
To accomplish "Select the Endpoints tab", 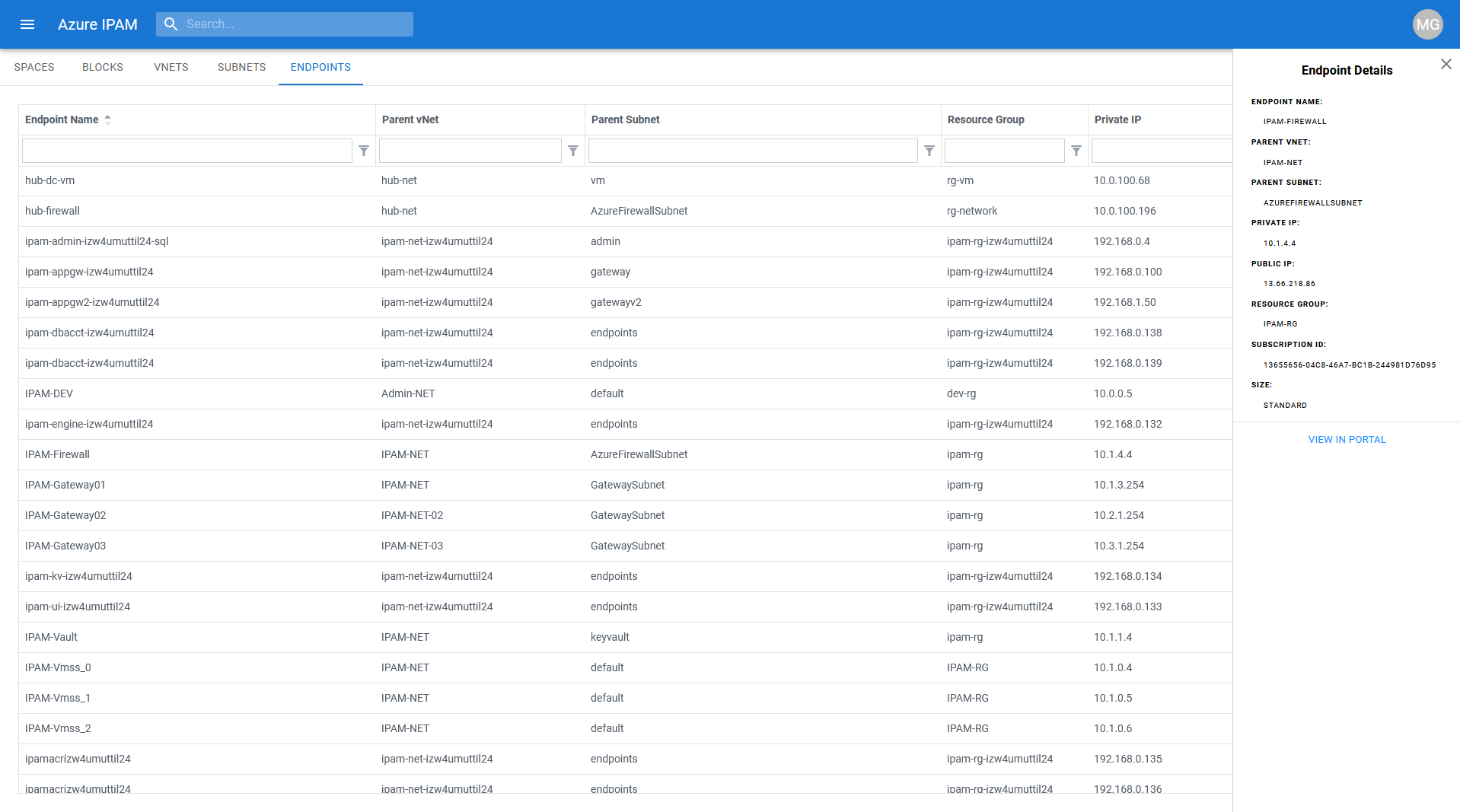I will (320, 67).
